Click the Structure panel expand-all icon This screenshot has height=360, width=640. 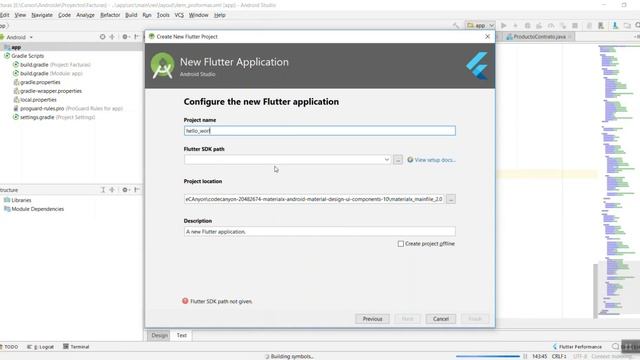click(112, 190)
